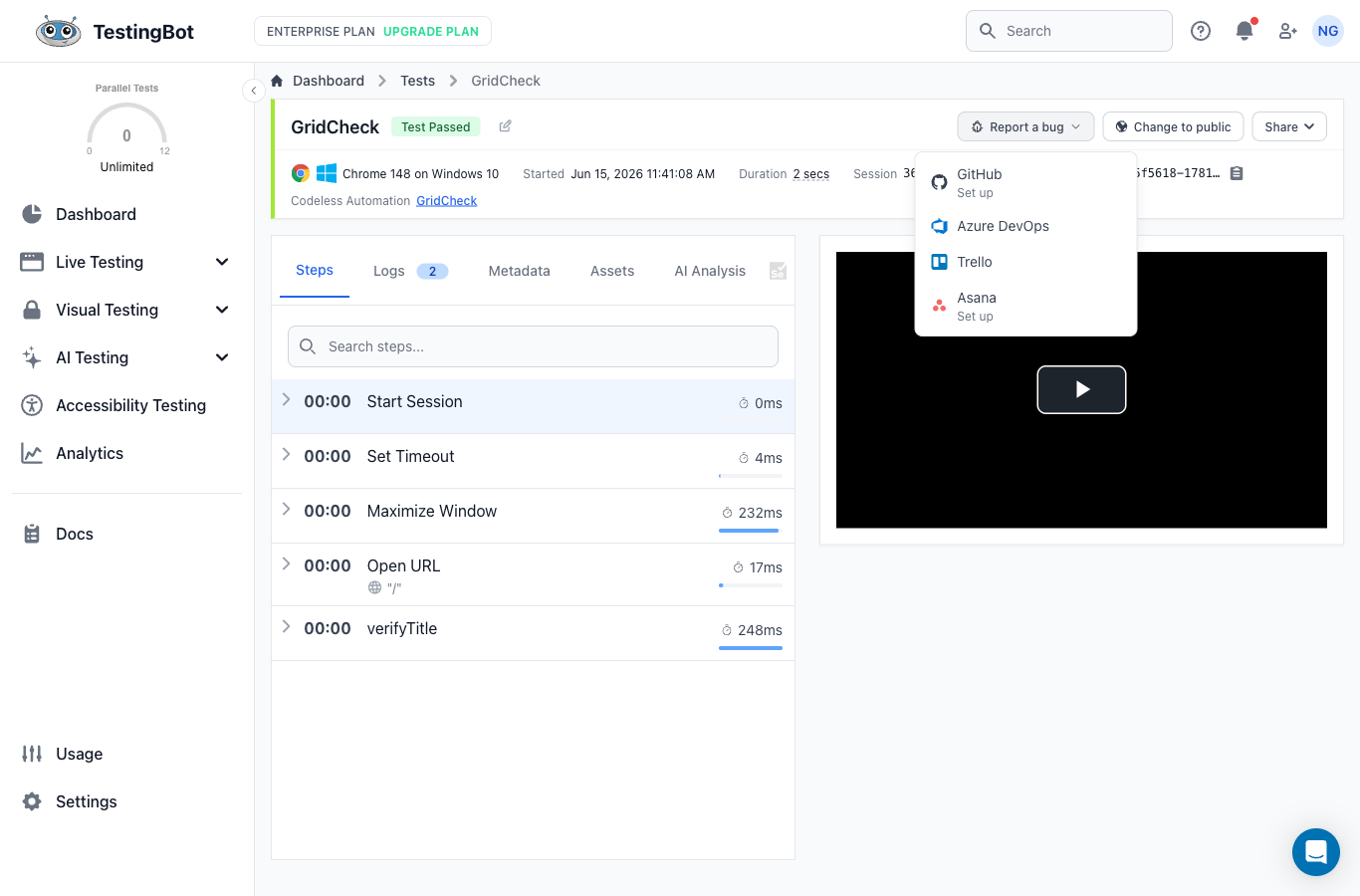Expand the Visual Testing menu
This screenshot has width=1360, height=896.
click(126, 310)
